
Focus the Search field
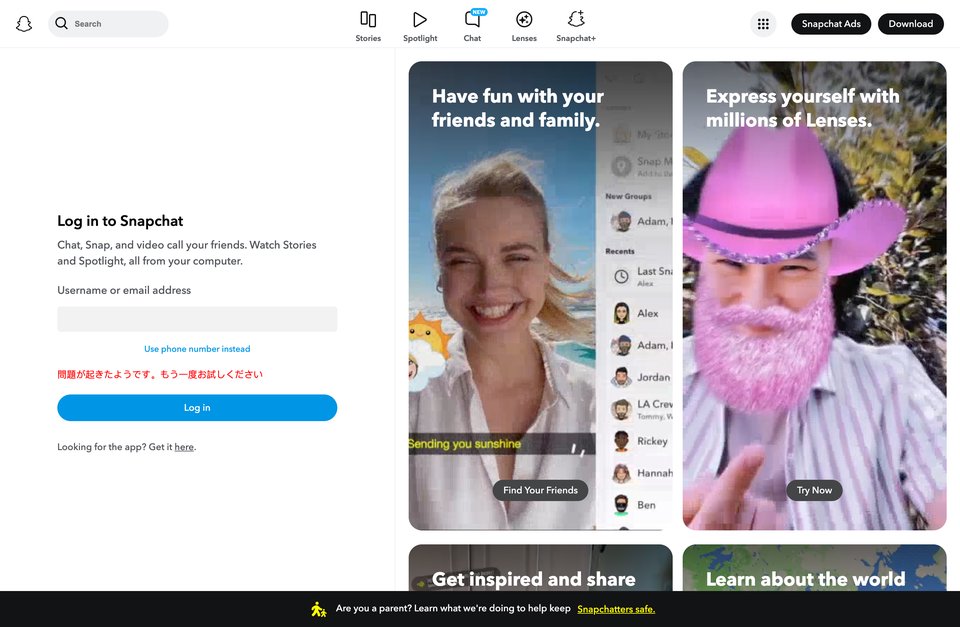pos(108,23)
